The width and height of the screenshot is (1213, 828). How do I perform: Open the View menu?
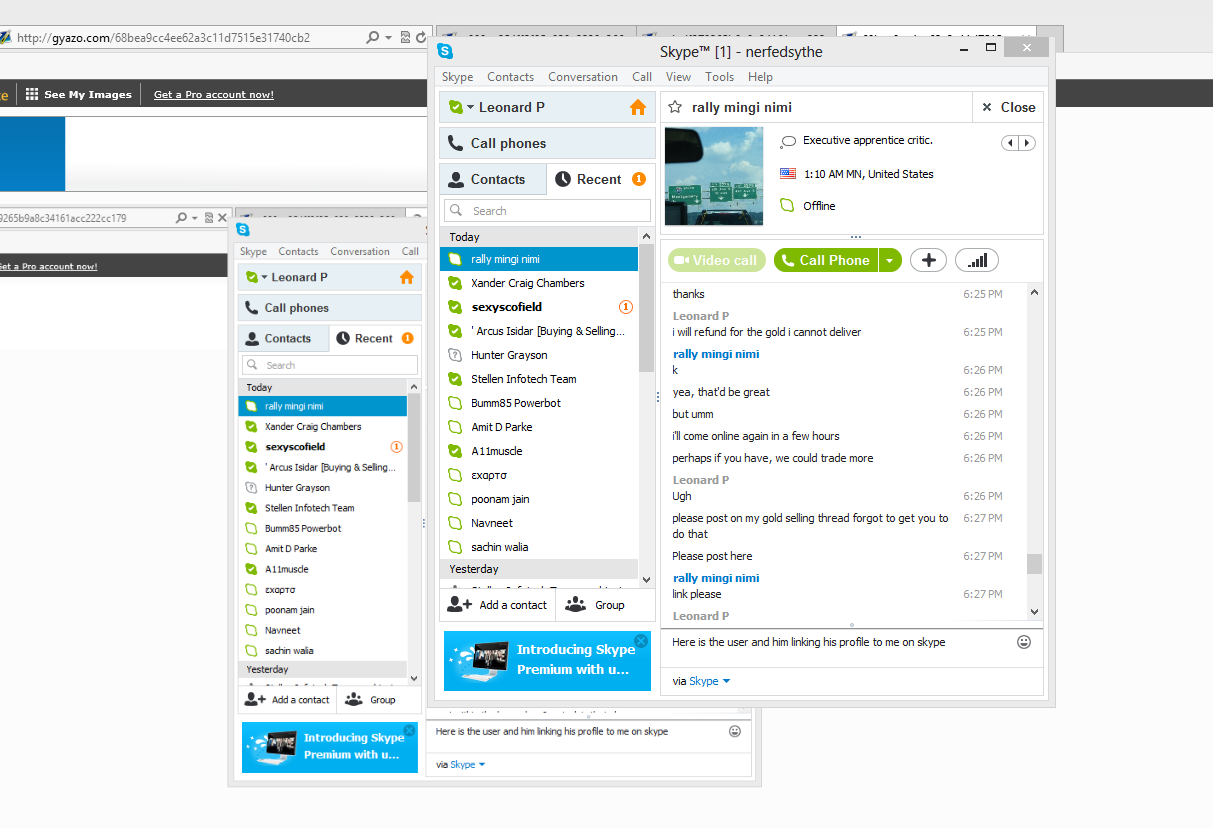pos(678,77)
